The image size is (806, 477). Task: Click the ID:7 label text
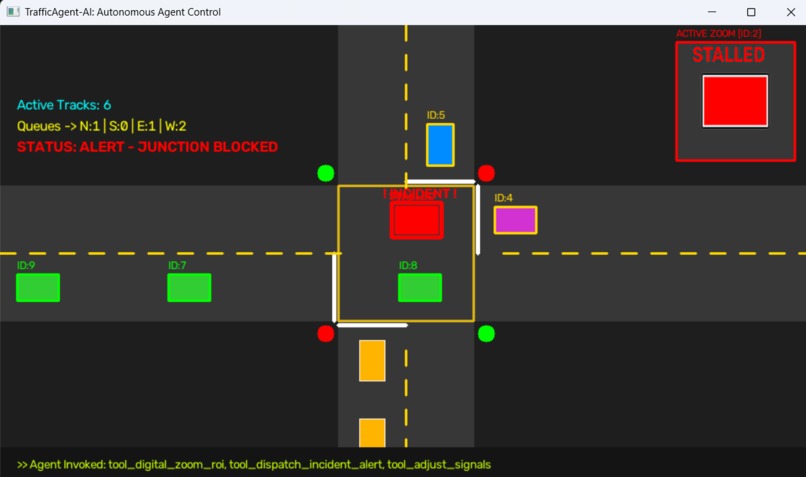click(177, 265)
